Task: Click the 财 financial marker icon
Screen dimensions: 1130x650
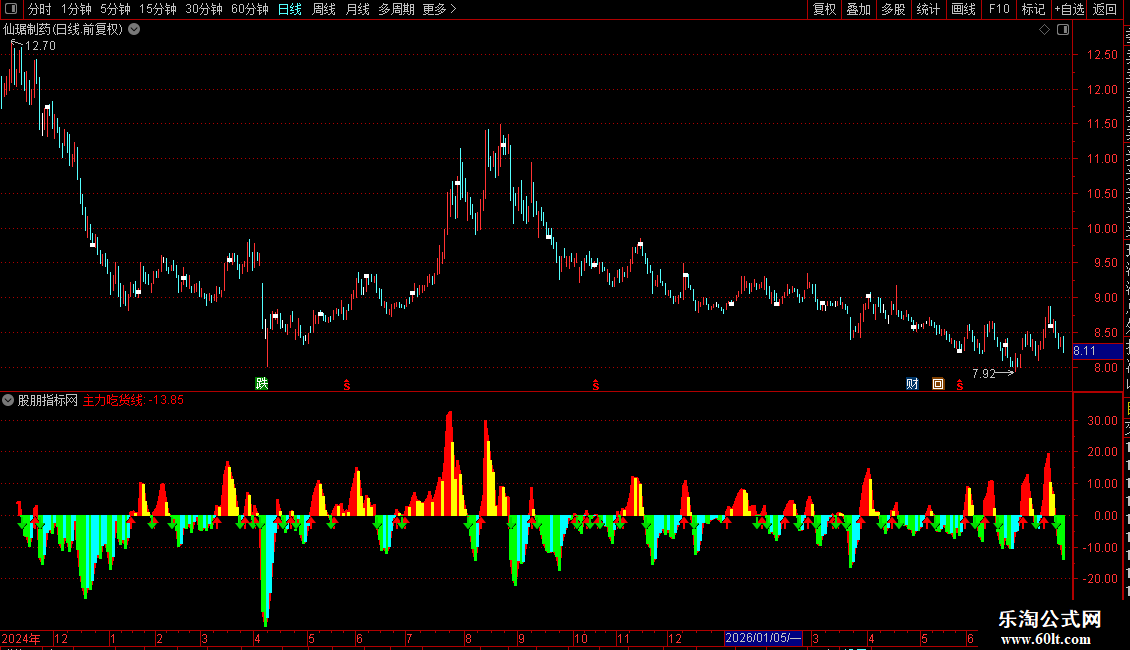Action: tap(912, 384)
